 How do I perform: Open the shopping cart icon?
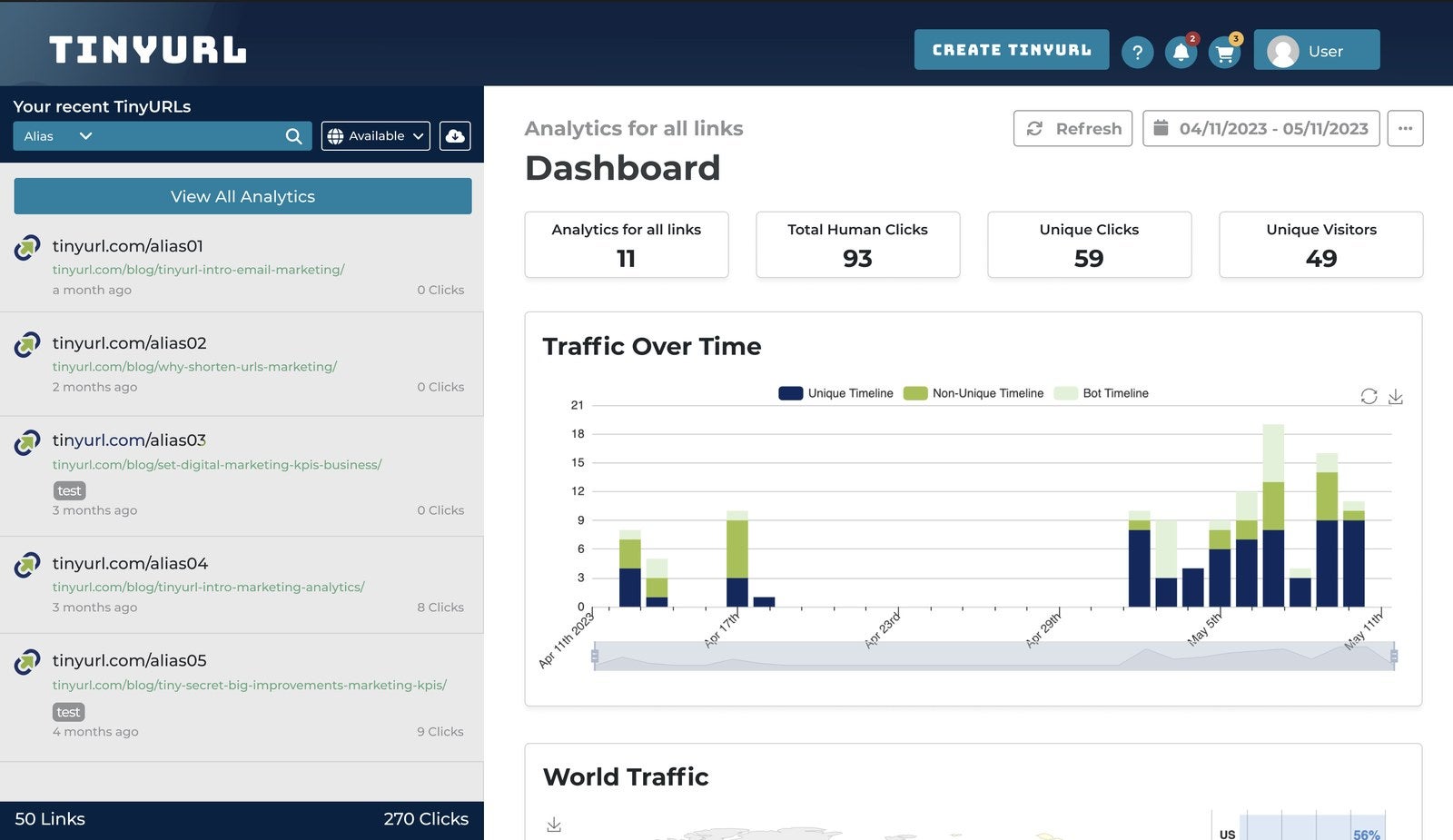click(1224, 53)
